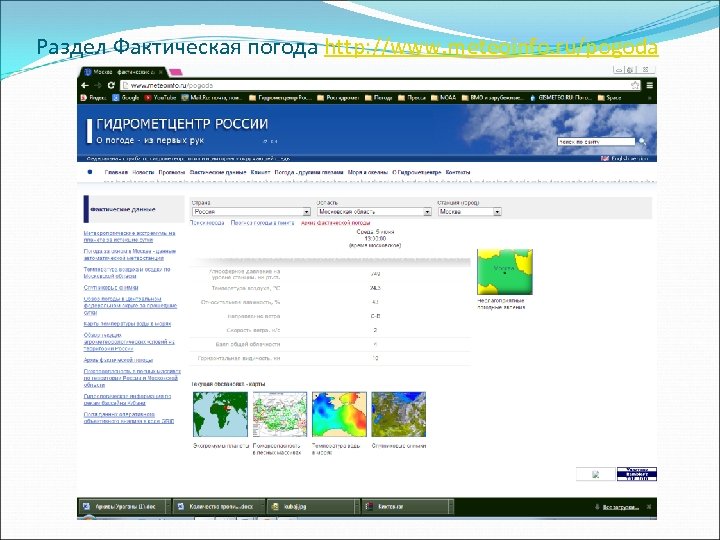The width and height of the screenshot is (720, 540).
Task: Expand the first .docx download arrow
Action: (168, 506)
